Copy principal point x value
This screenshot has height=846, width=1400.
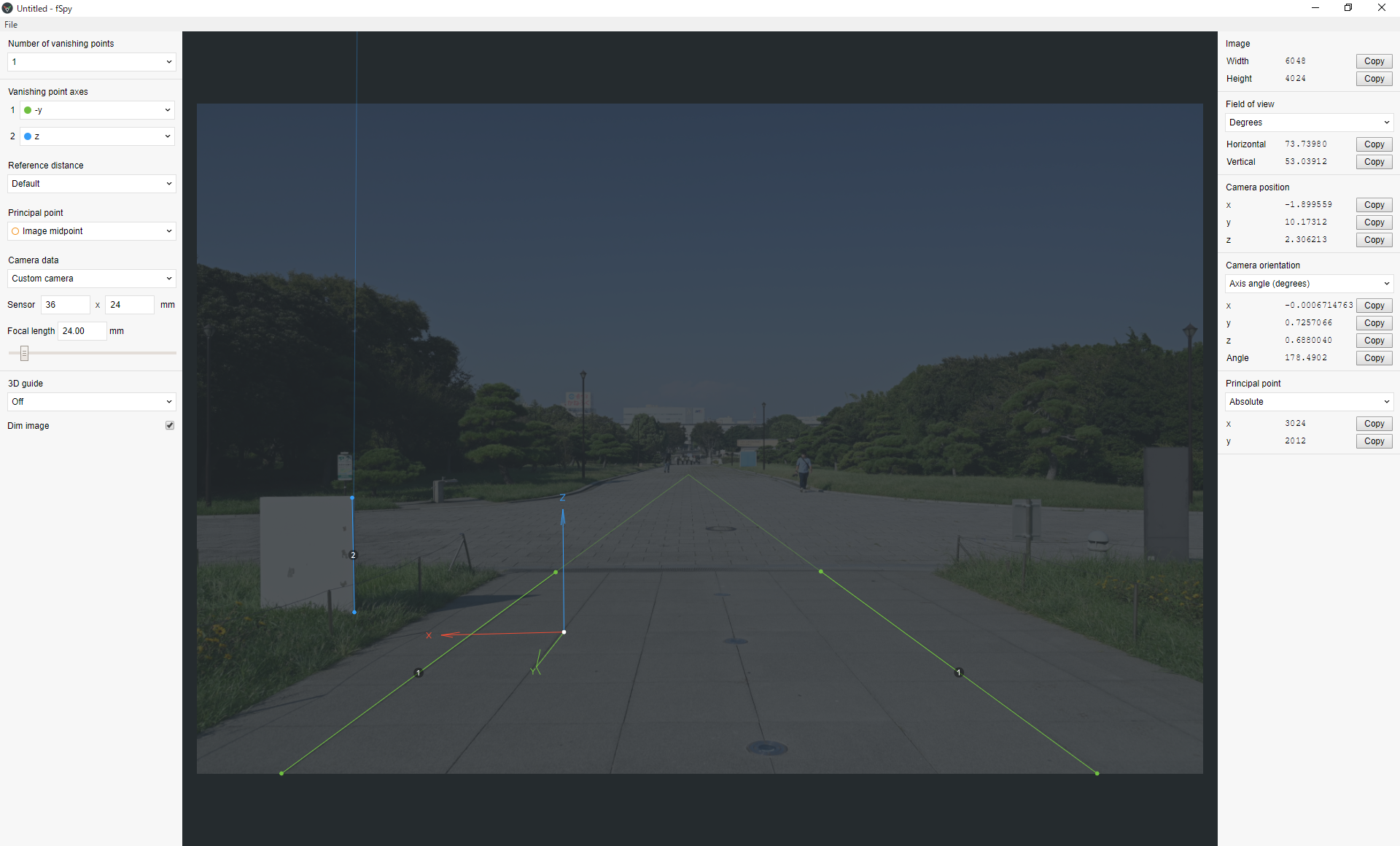pyautogui.click(x=1374, y=424)
